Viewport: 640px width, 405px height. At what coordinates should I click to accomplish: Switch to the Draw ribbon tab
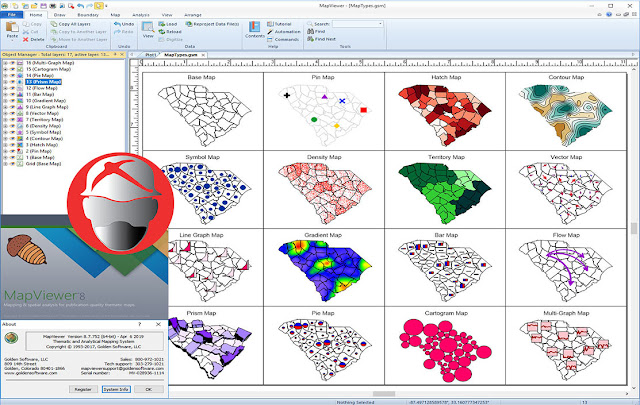pos(60,15)
